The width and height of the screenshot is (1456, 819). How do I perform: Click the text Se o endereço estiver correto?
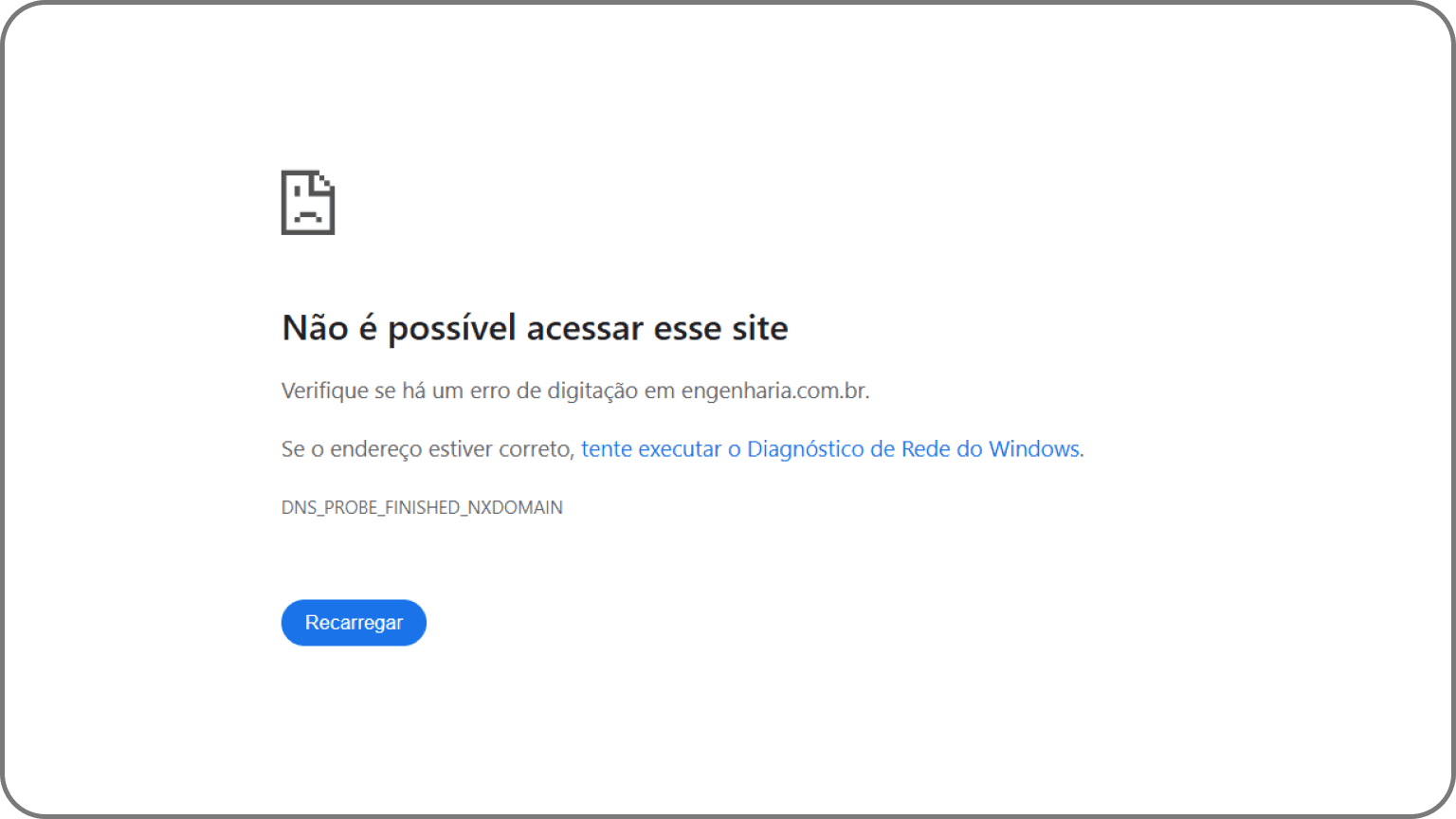[x=427, y=449]
